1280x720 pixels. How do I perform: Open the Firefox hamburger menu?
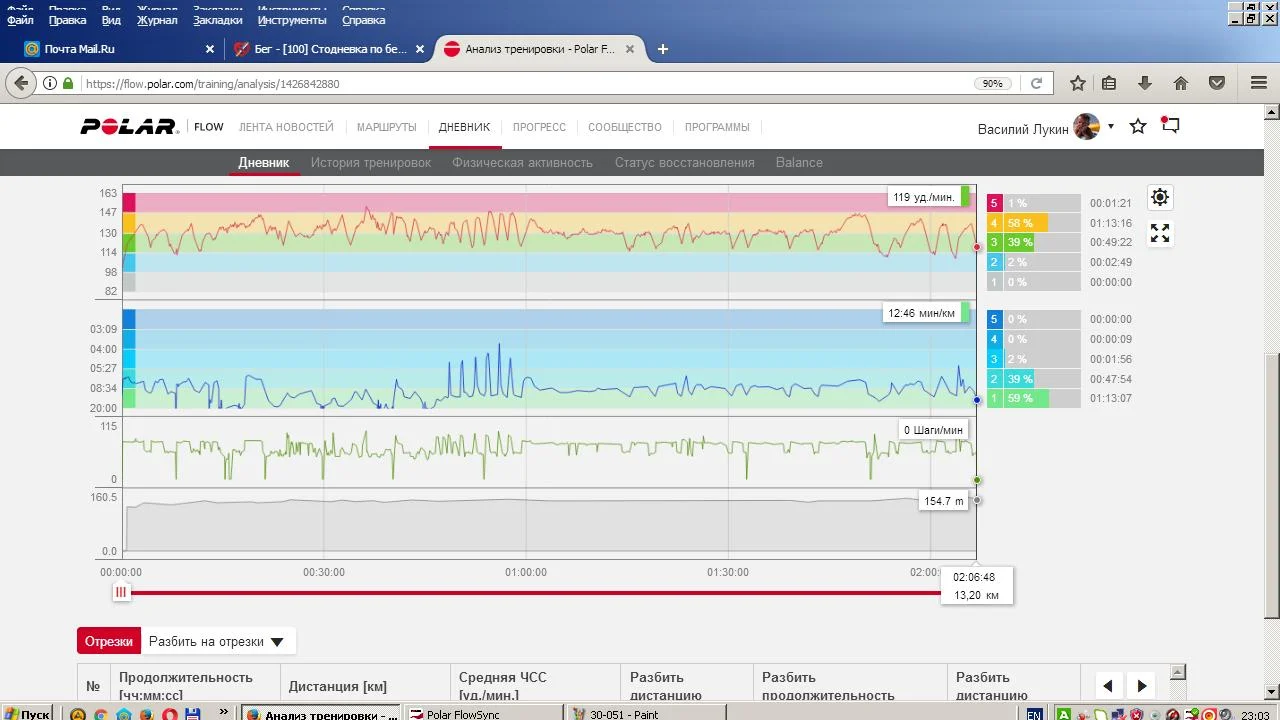(x=1258, y=84)
